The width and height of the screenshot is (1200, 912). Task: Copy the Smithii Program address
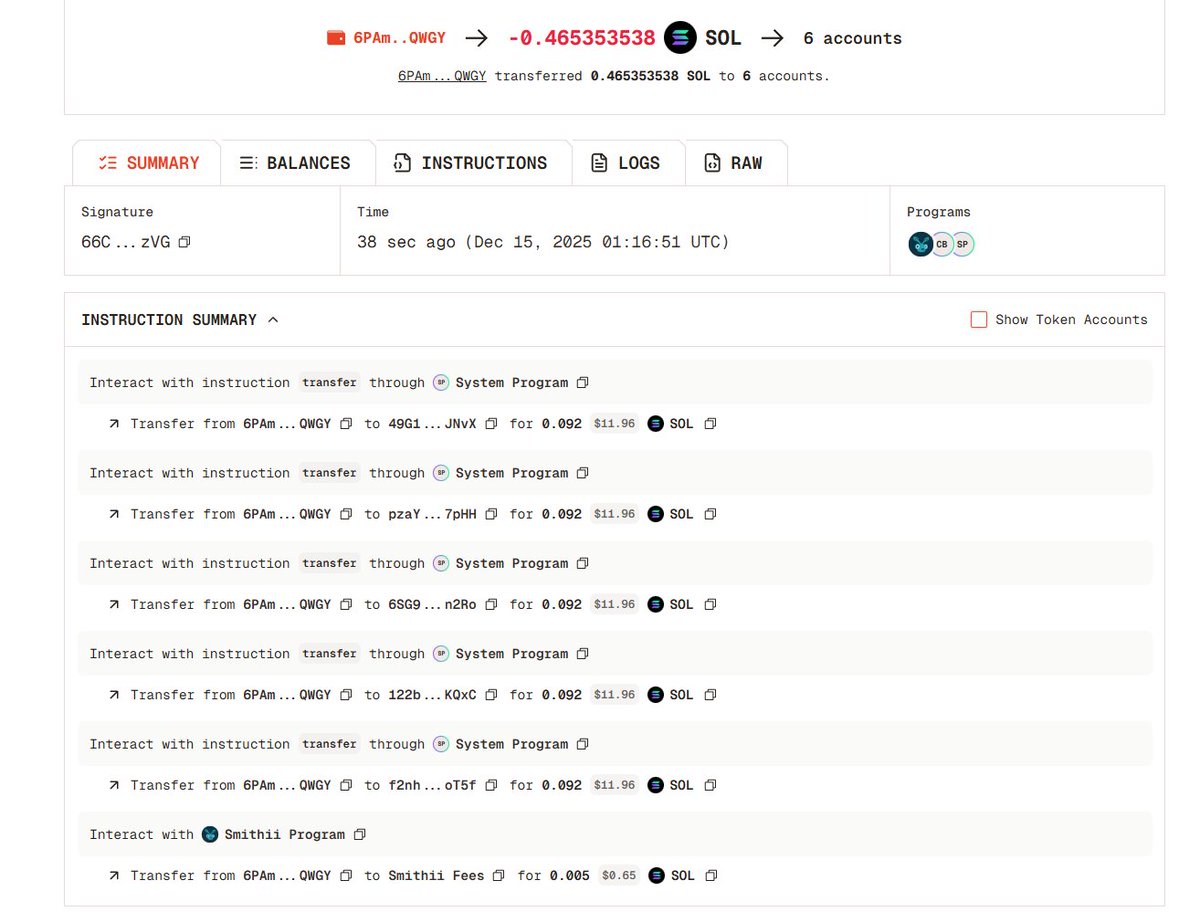[x=360, y=834]
